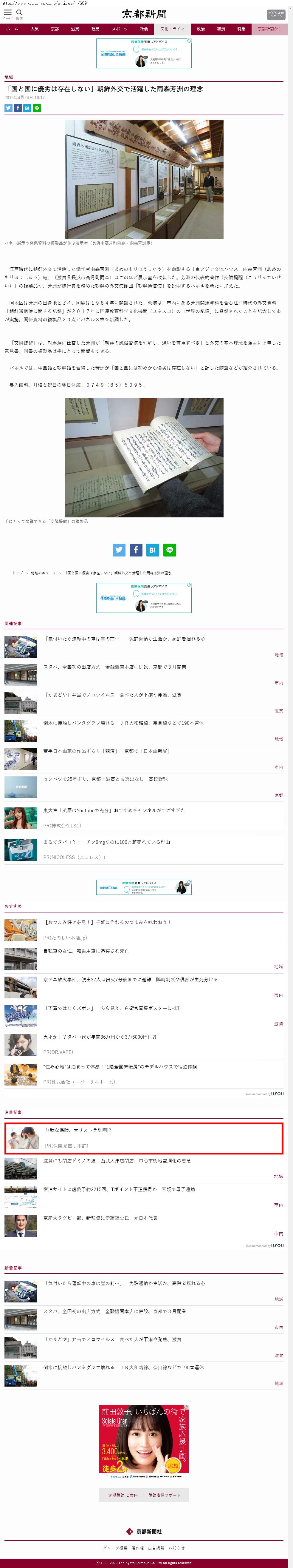Screen dimensions: 293x1568
Task: Open the ホーム navigation tab
Action: 12,29
